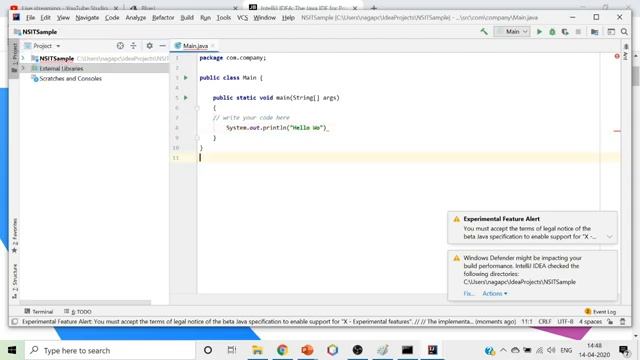Click the layout window icon beside search
The height and width of the screenshot is (360, 640).
[611, 31]
